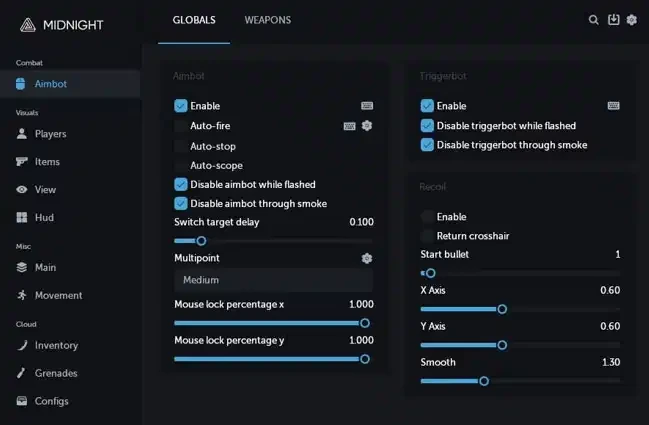Viewport: 649px width, 425px height.
Task: Toggle Triggerbot Enable checkbox
Action: [x=427, y=106]
